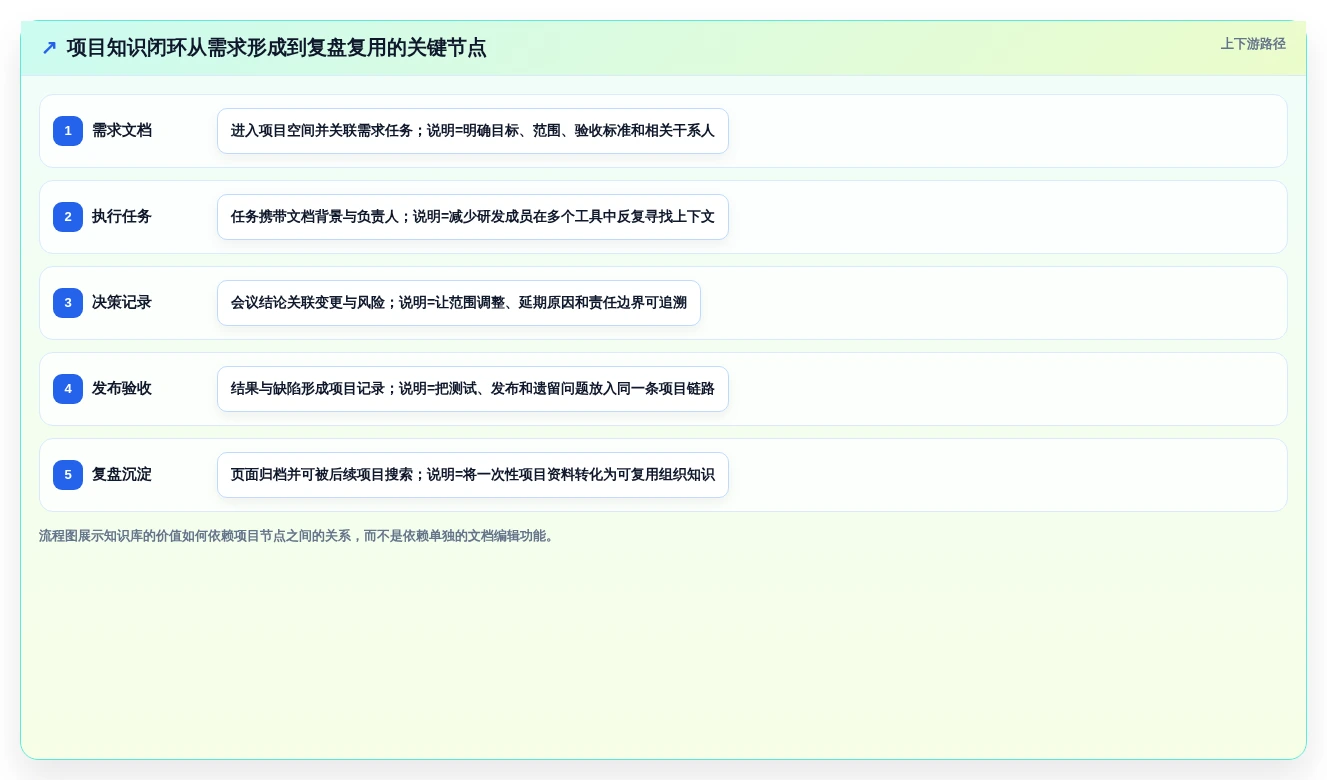Click the 需求文档 step label

coord(122,131)
